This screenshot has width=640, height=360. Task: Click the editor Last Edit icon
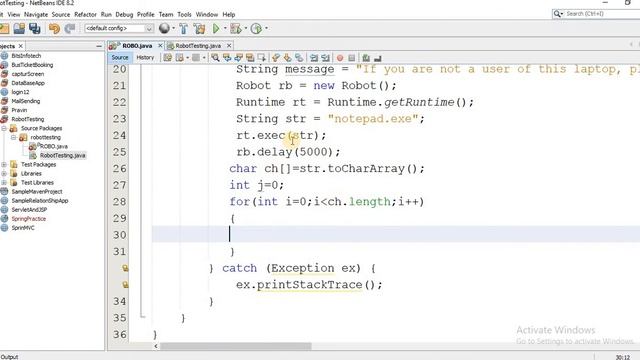click(x=168, y=58)
